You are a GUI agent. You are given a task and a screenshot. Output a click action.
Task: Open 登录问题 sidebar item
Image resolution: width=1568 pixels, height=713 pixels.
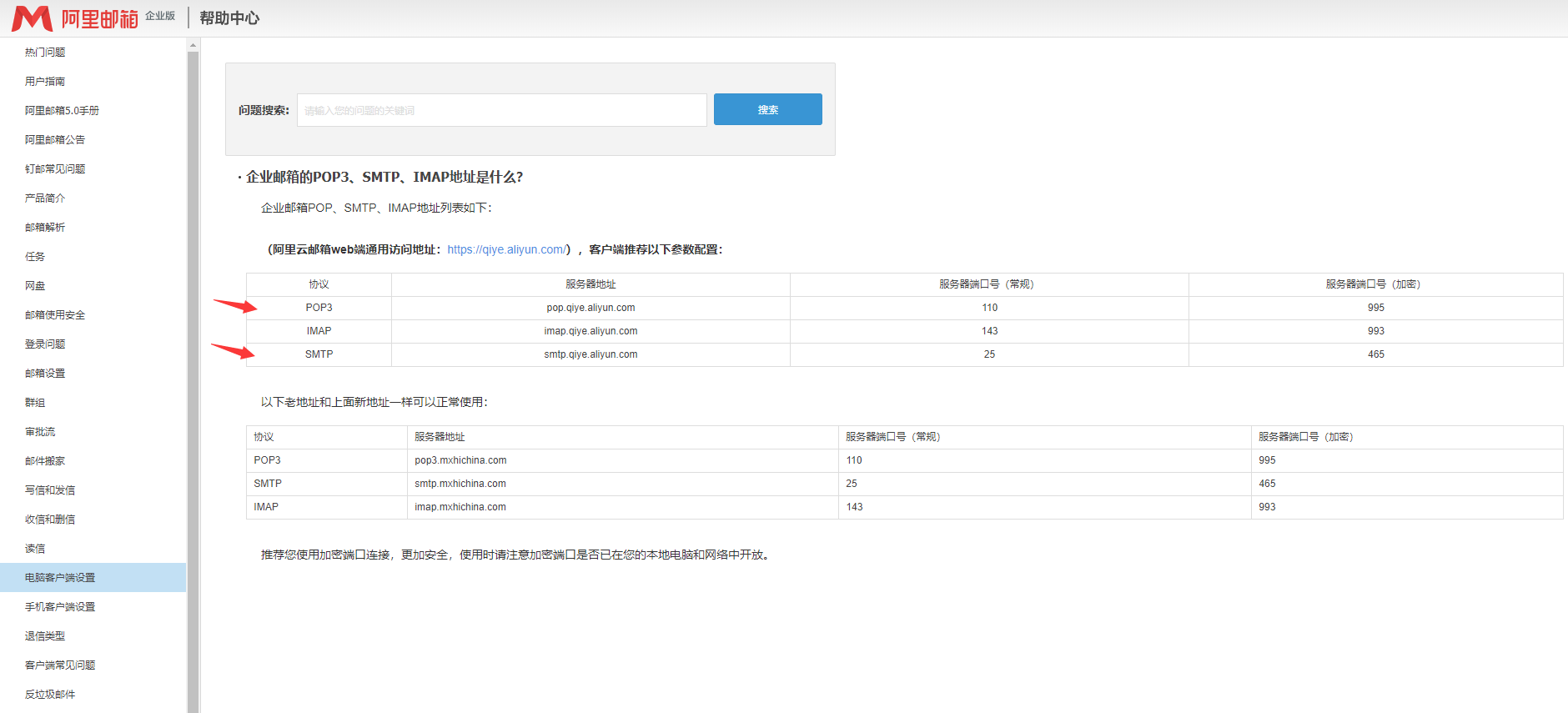(x=45, y=344)
